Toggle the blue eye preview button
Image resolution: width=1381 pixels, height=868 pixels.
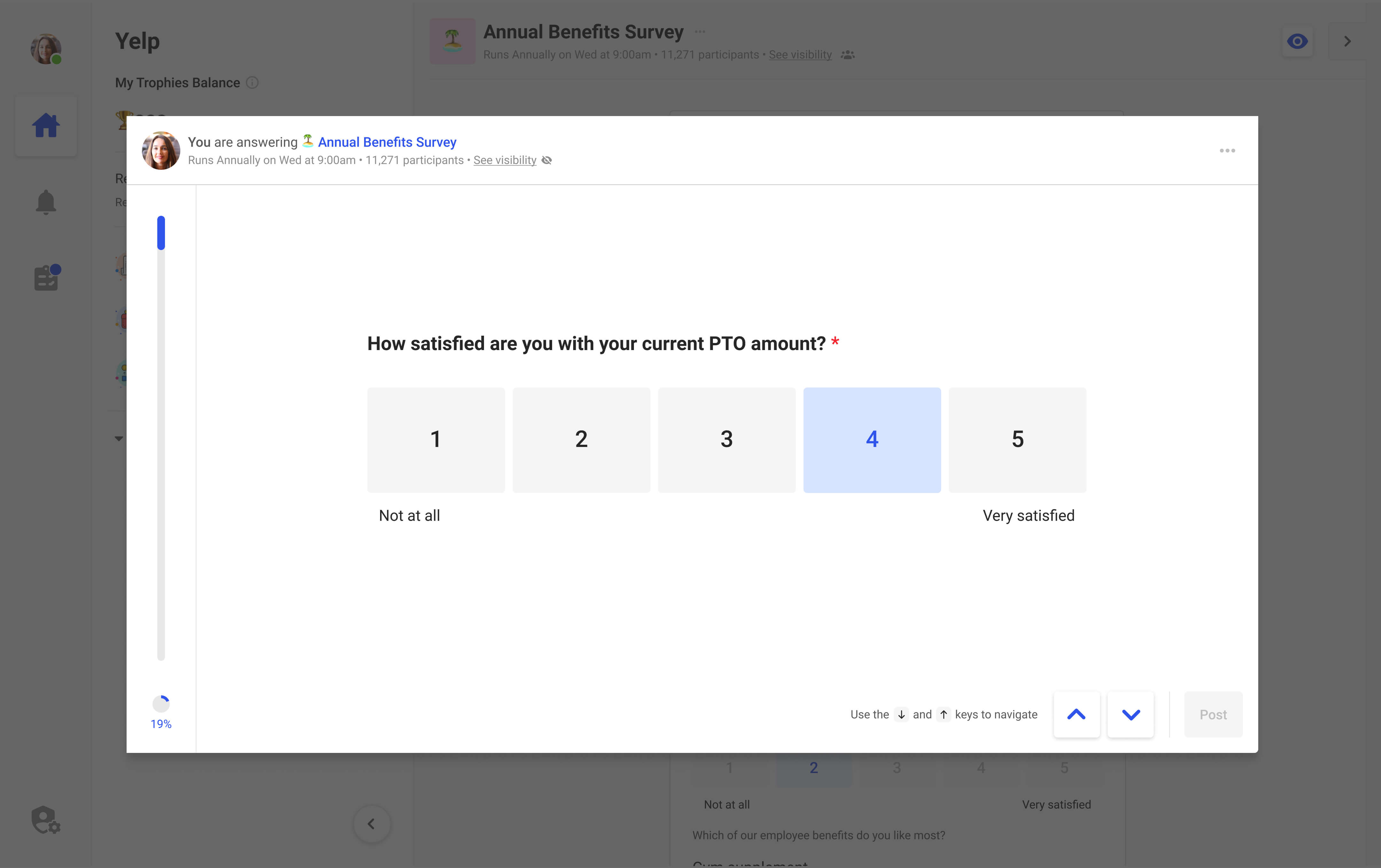(1297, 41)
